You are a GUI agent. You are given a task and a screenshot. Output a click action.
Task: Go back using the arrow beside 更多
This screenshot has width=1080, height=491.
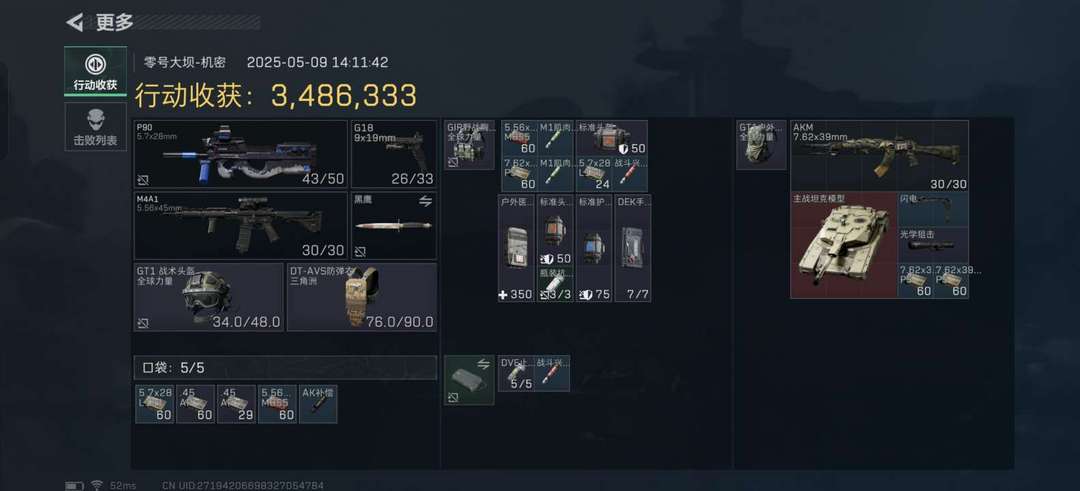coord(74,22)
